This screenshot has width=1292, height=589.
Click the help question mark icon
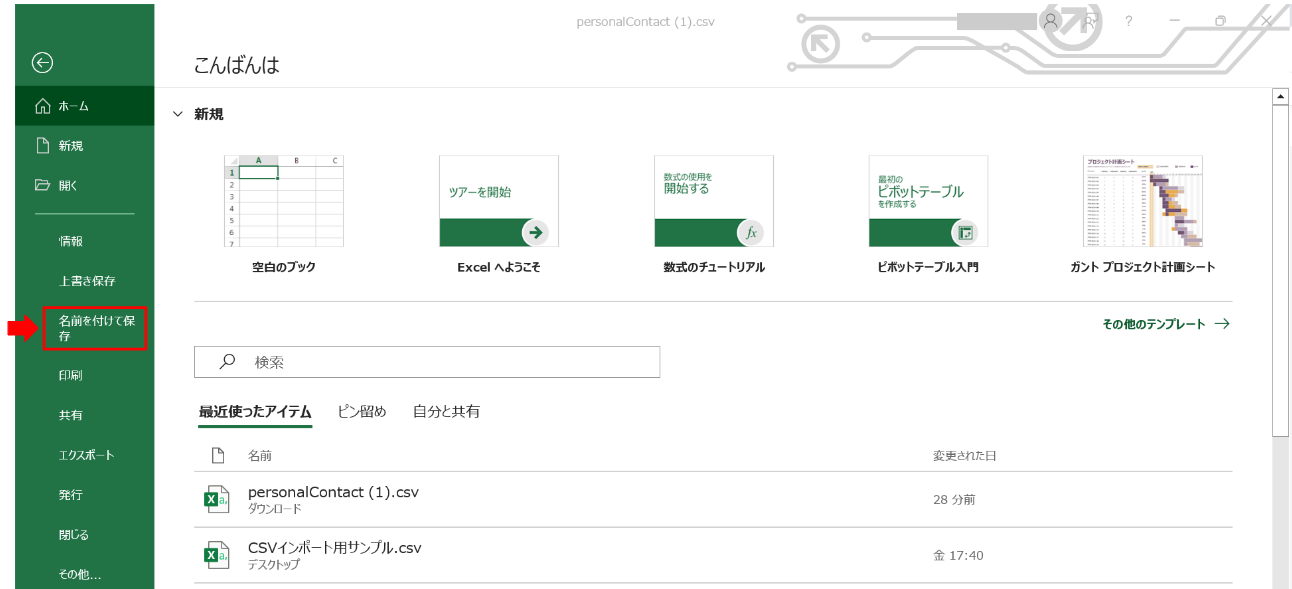[x=1129, y=20]
